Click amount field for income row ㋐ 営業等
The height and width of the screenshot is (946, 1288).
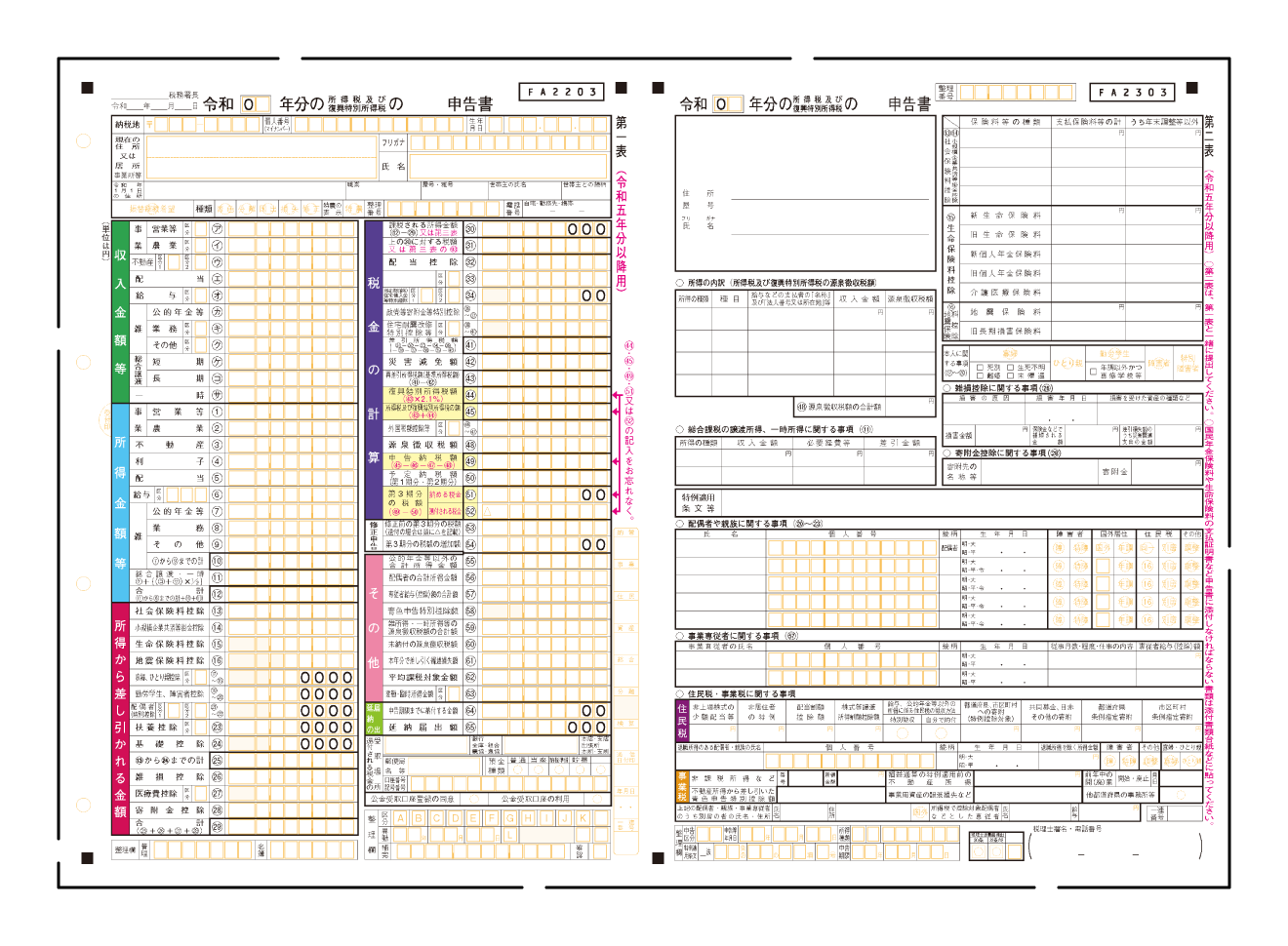pos(292,229)
